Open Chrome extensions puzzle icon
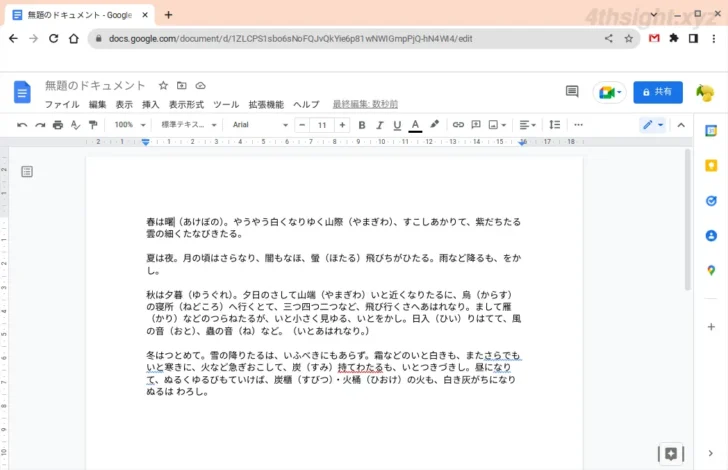This screenshot has width=728, height=470. point(674,39)
